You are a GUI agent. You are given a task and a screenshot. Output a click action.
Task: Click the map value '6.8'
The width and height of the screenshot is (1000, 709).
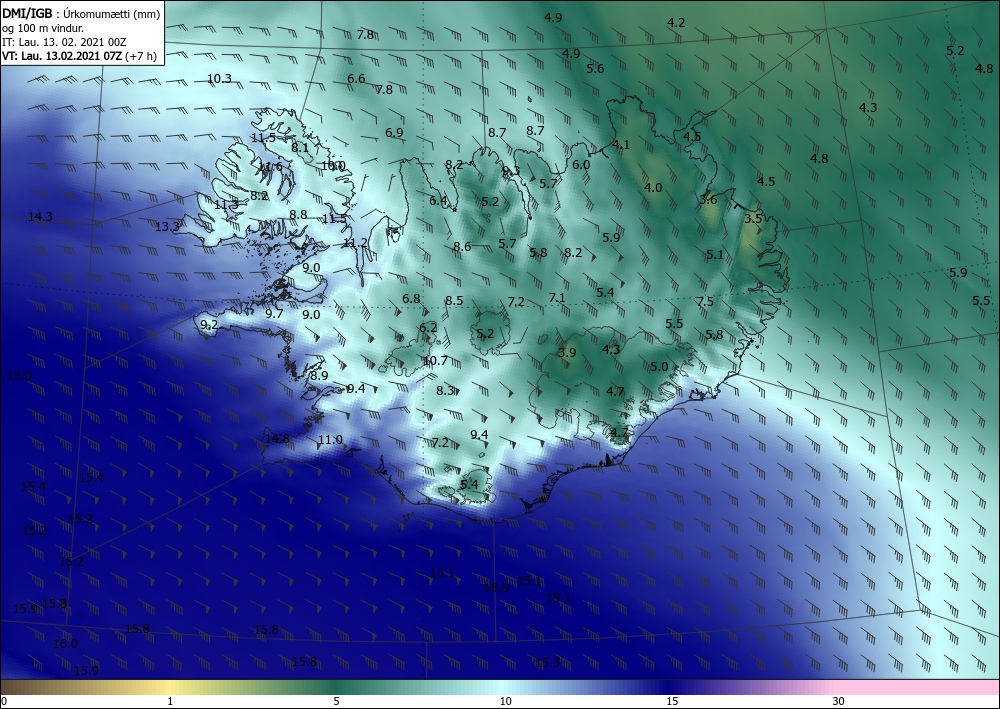[411, 298]
